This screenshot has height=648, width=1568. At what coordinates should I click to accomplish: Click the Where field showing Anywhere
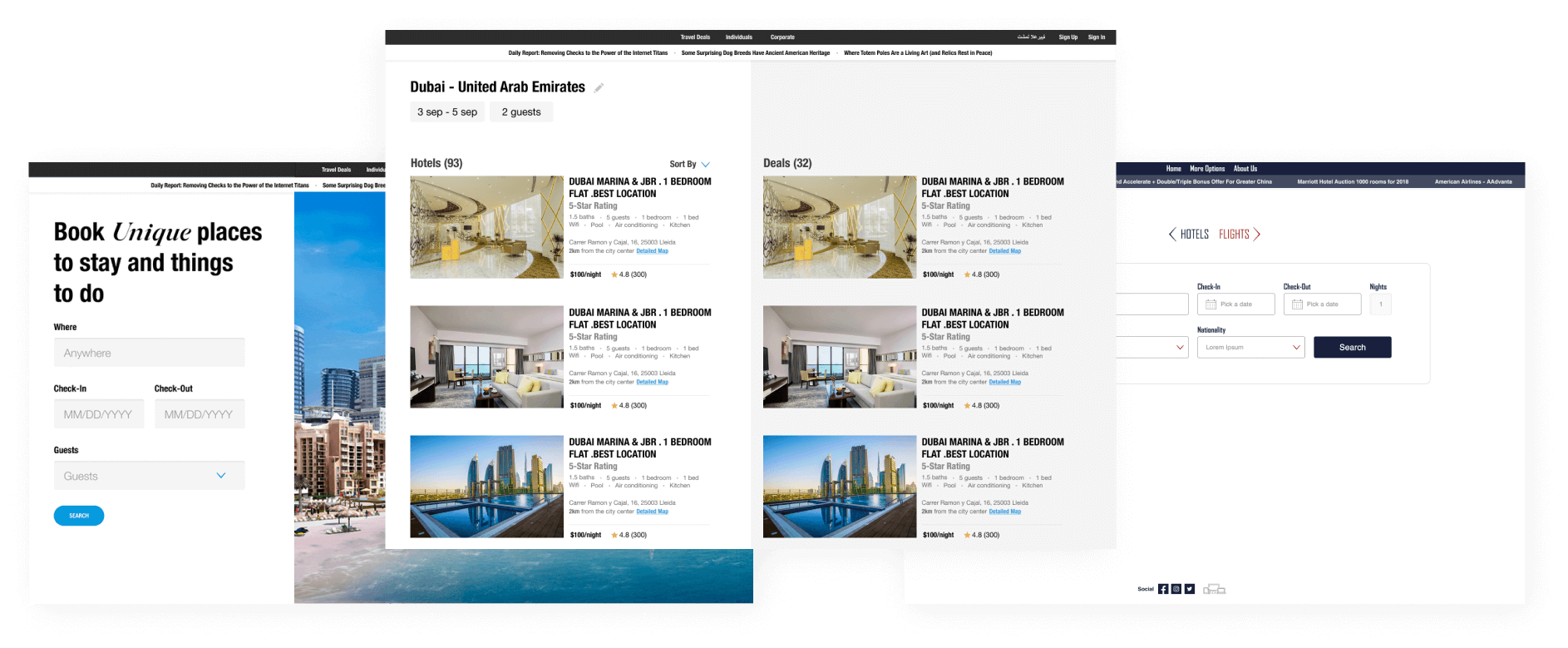click(x=150, y=353)
